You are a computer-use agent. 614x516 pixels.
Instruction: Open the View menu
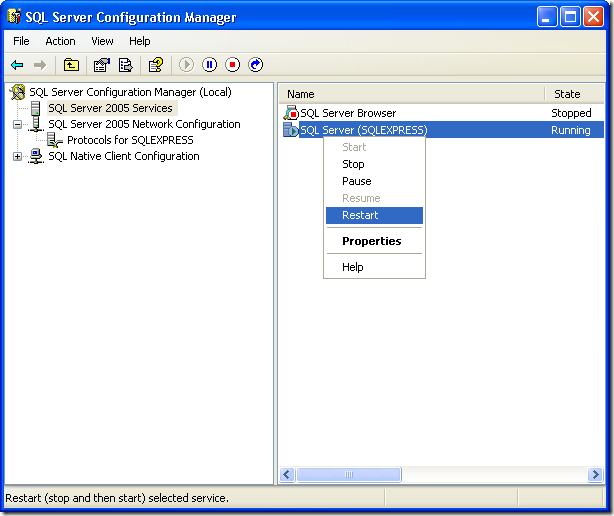point(102,41)
